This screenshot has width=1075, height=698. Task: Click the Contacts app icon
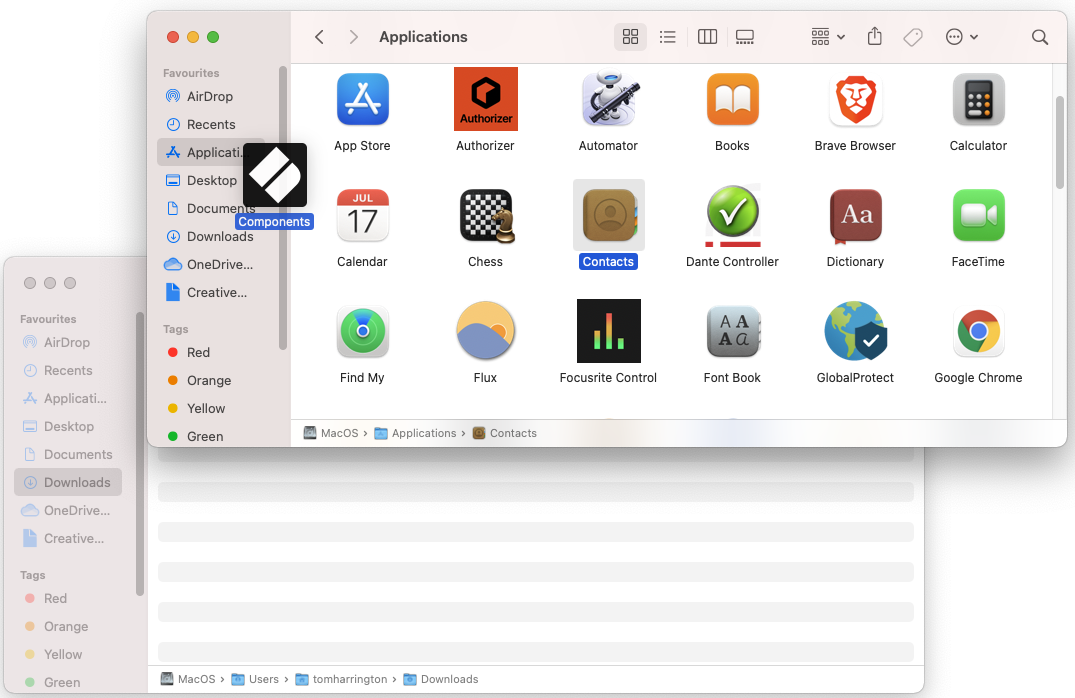609,215
